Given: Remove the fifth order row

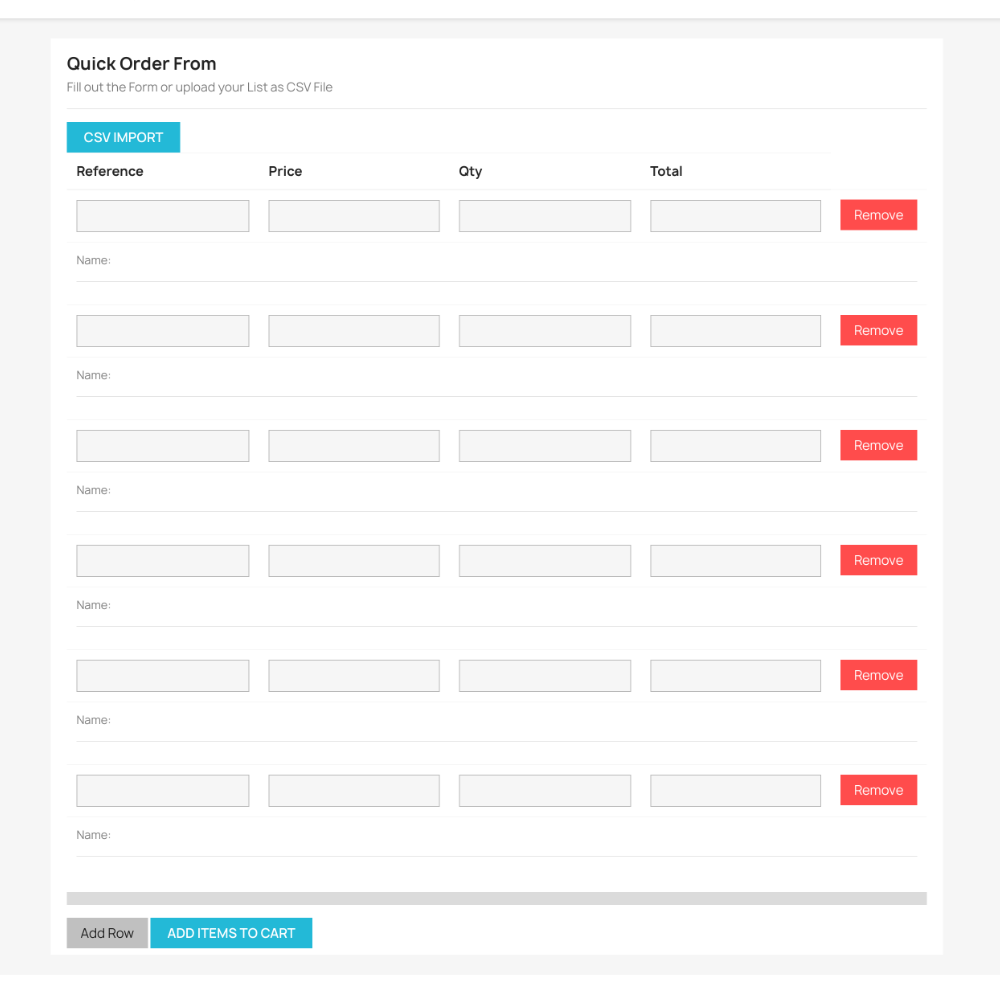Looking at the screenshot, I should [x=878, y=675].
